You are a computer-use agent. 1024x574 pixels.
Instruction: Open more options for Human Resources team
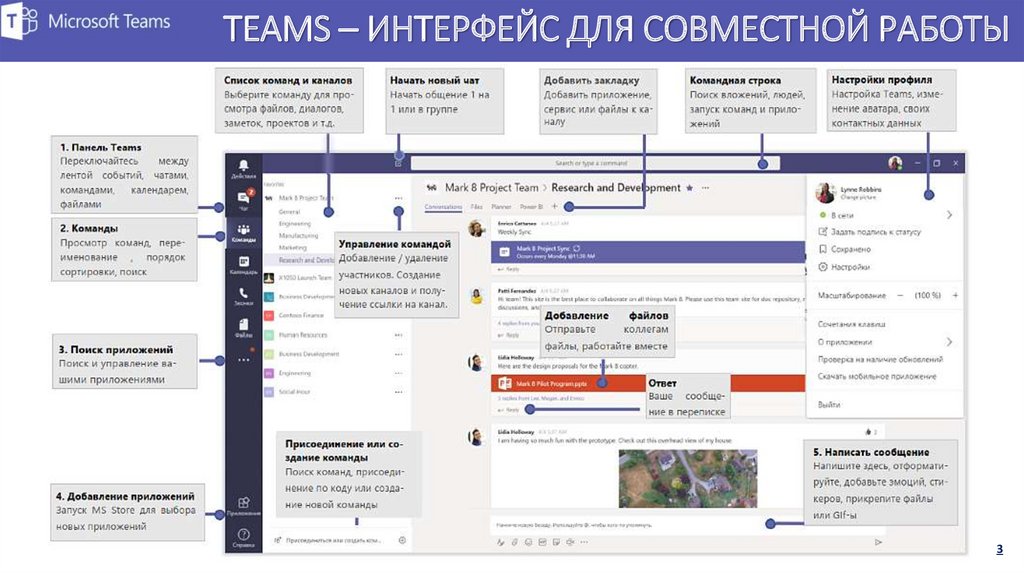tap(398, 335)
